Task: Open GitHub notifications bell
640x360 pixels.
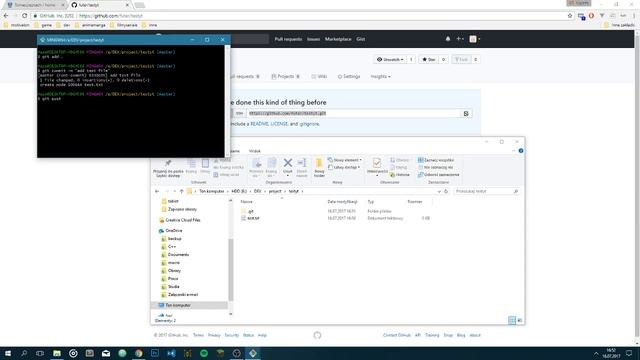Action: coord(448,39)
